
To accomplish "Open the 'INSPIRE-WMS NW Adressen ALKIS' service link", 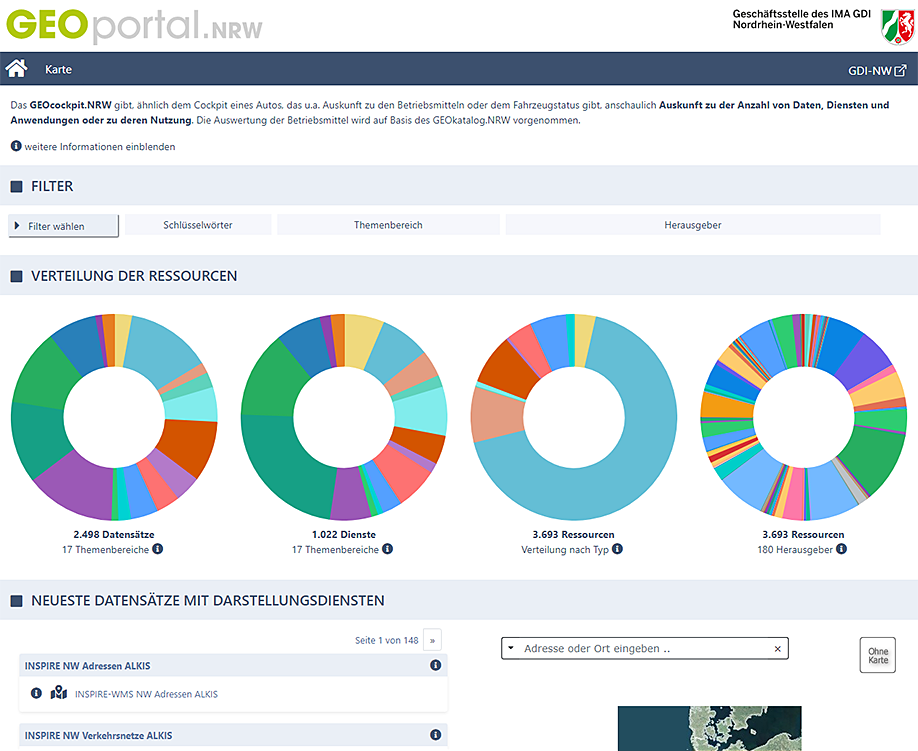I will point(146,694).
